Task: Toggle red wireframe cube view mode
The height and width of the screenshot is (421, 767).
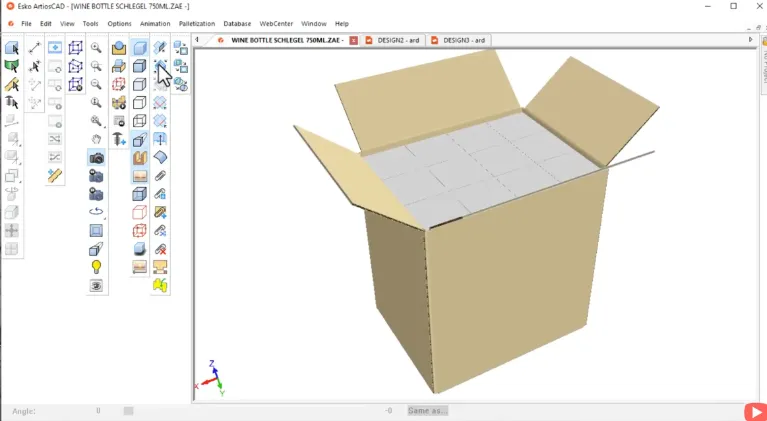Action: [x=140, y=212]
